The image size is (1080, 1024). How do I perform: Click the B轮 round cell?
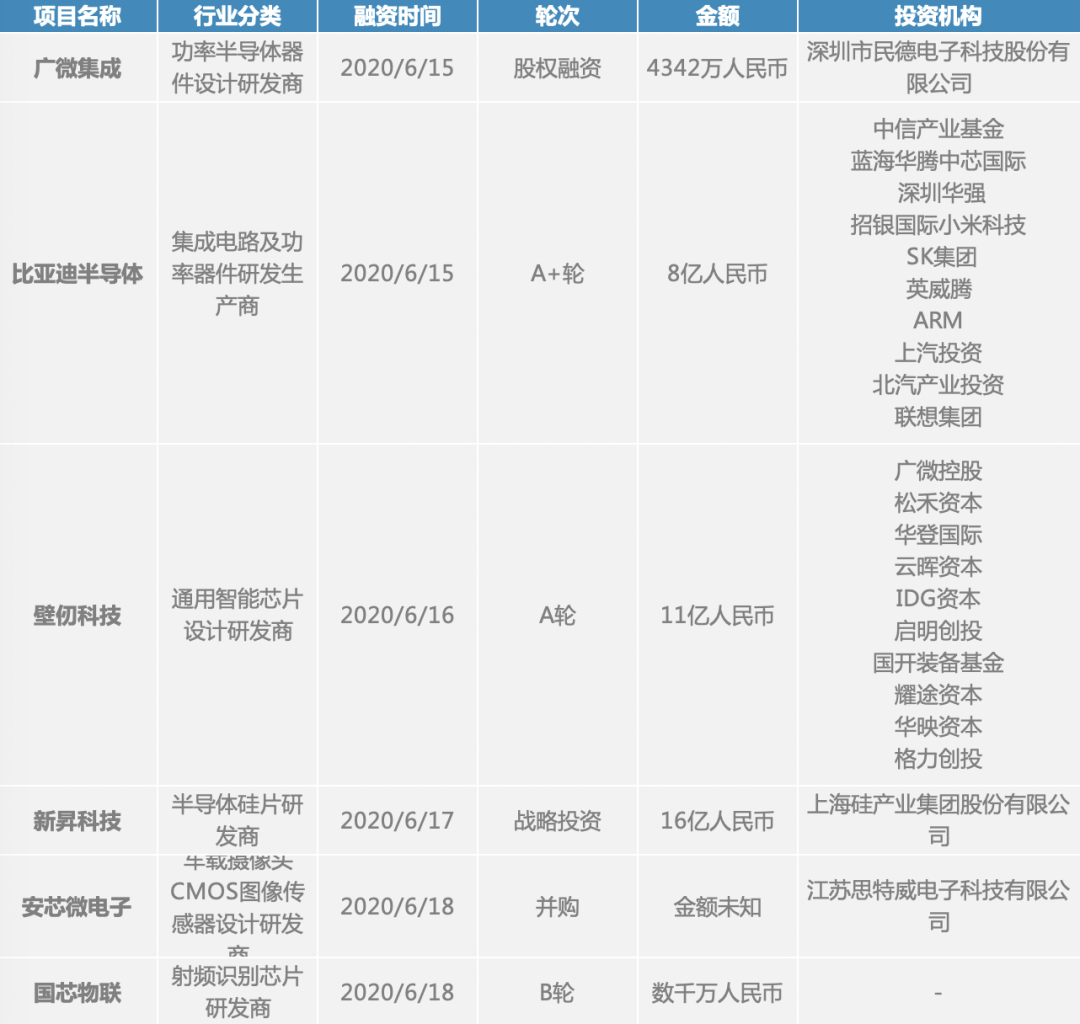point(557,992)
